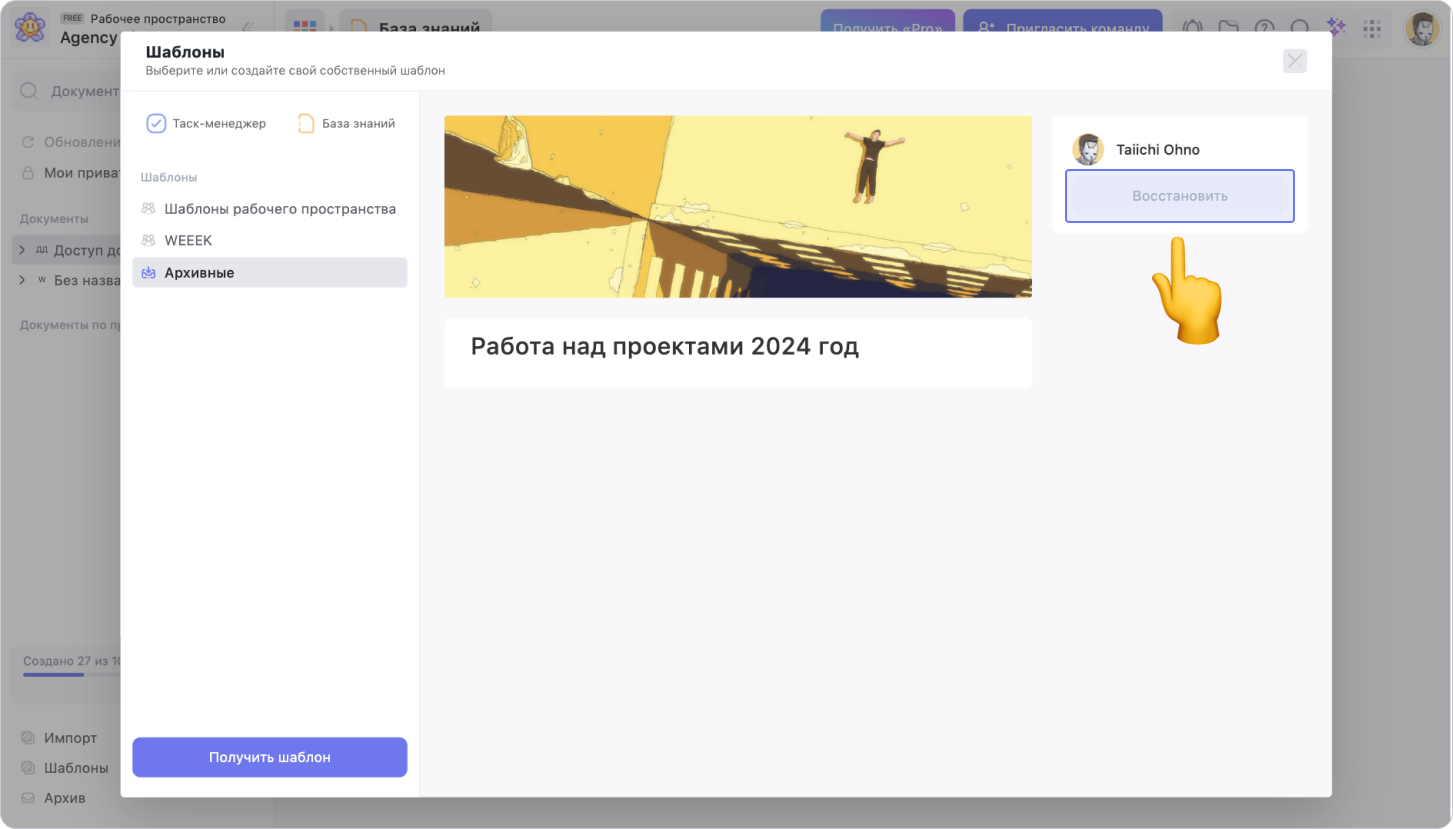Open the База знаний breadcrumb tab
Screen dimensions: 1453x829
(415, 29)
